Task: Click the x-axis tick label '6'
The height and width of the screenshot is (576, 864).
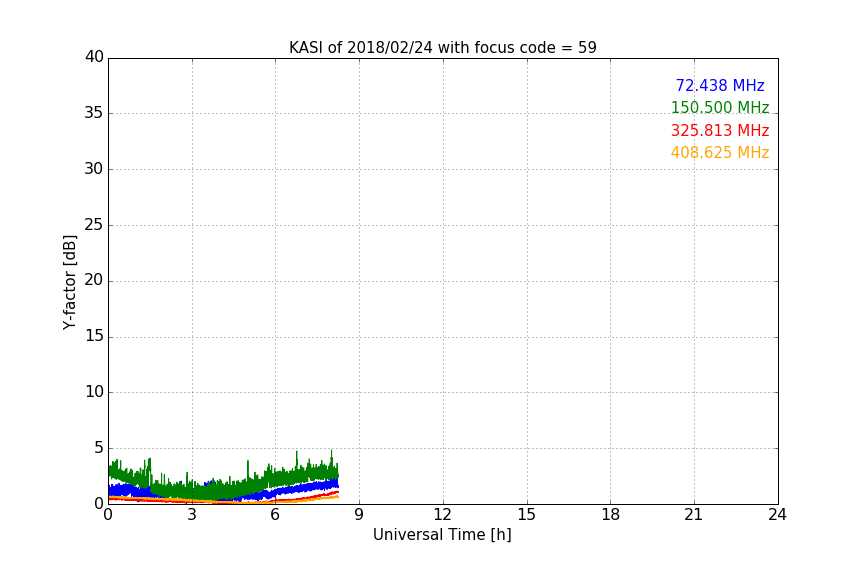Action: [275, 515]
